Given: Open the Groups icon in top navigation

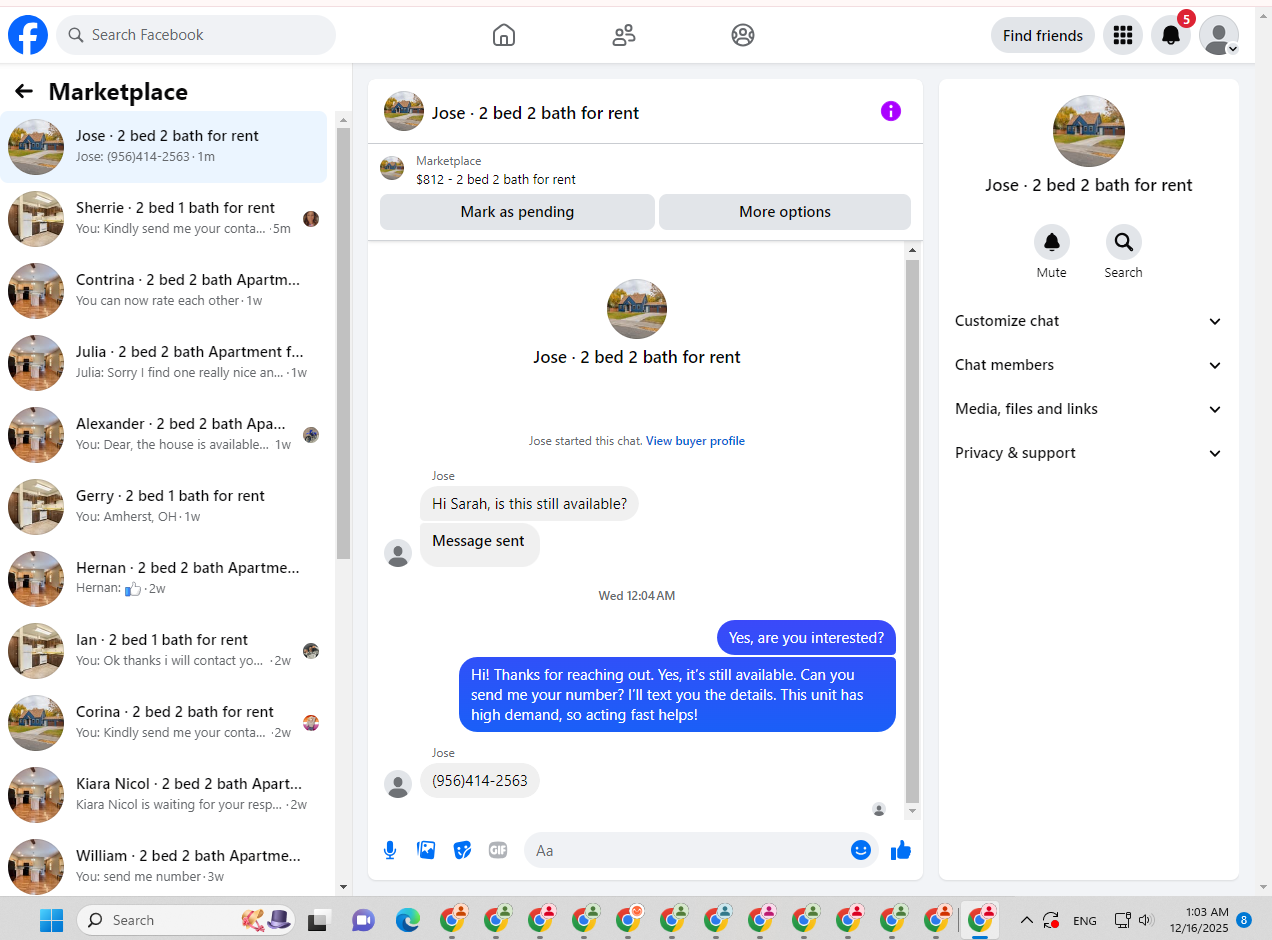Looking at the screenshot, I should point(743,35).
